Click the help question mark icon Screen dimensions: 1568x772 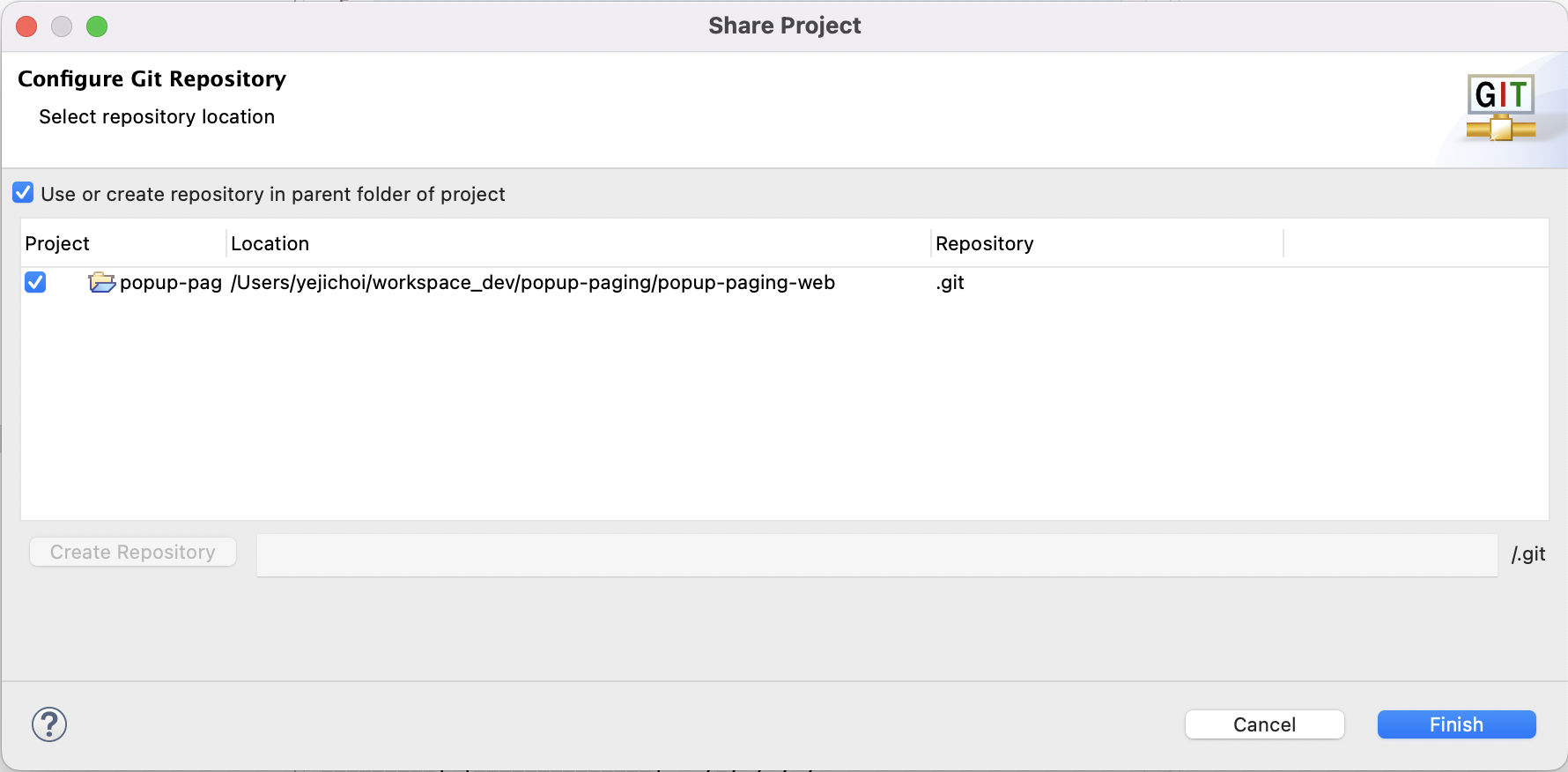(x=49, y=724)
